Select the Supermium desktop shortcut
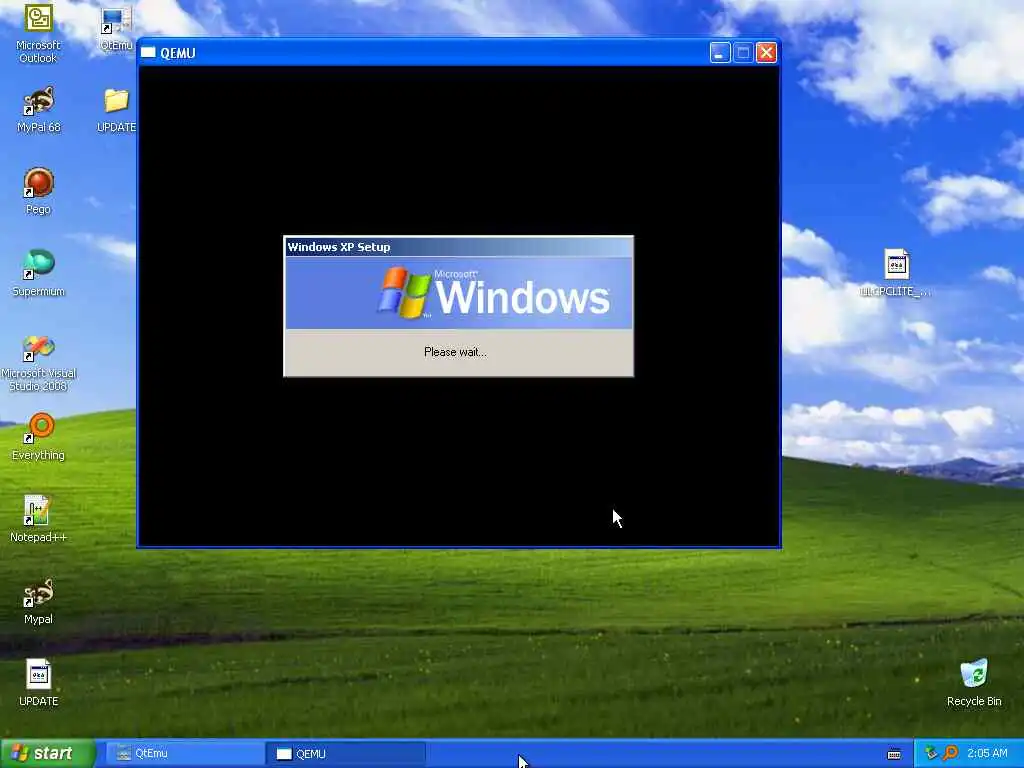Screen dimensions: 1024x768 tap(39, 273)
